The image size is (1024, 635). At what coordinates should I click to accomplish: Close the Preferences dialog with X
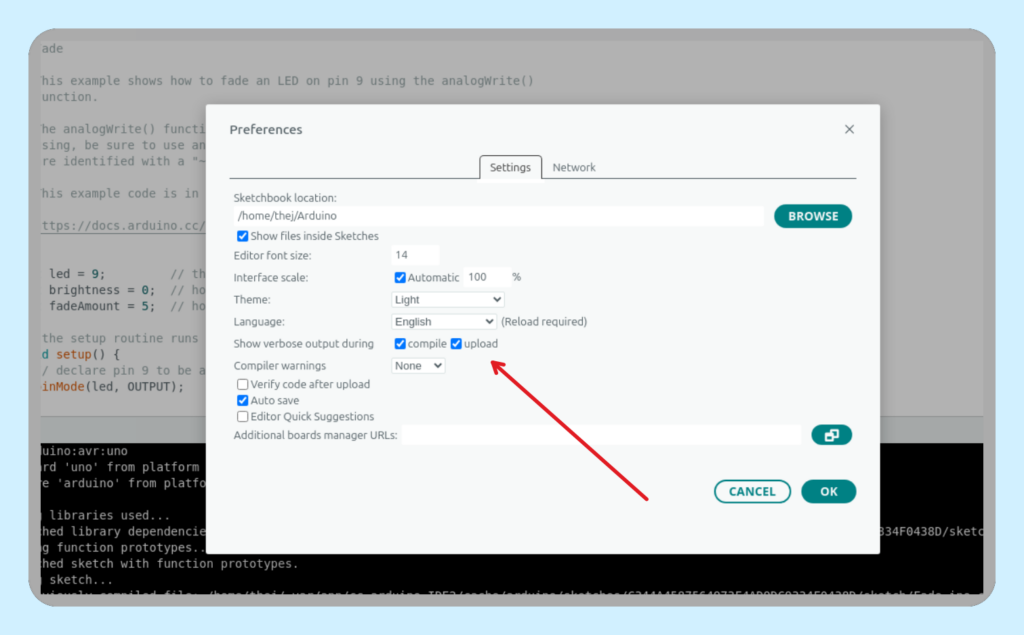(849, 129)
